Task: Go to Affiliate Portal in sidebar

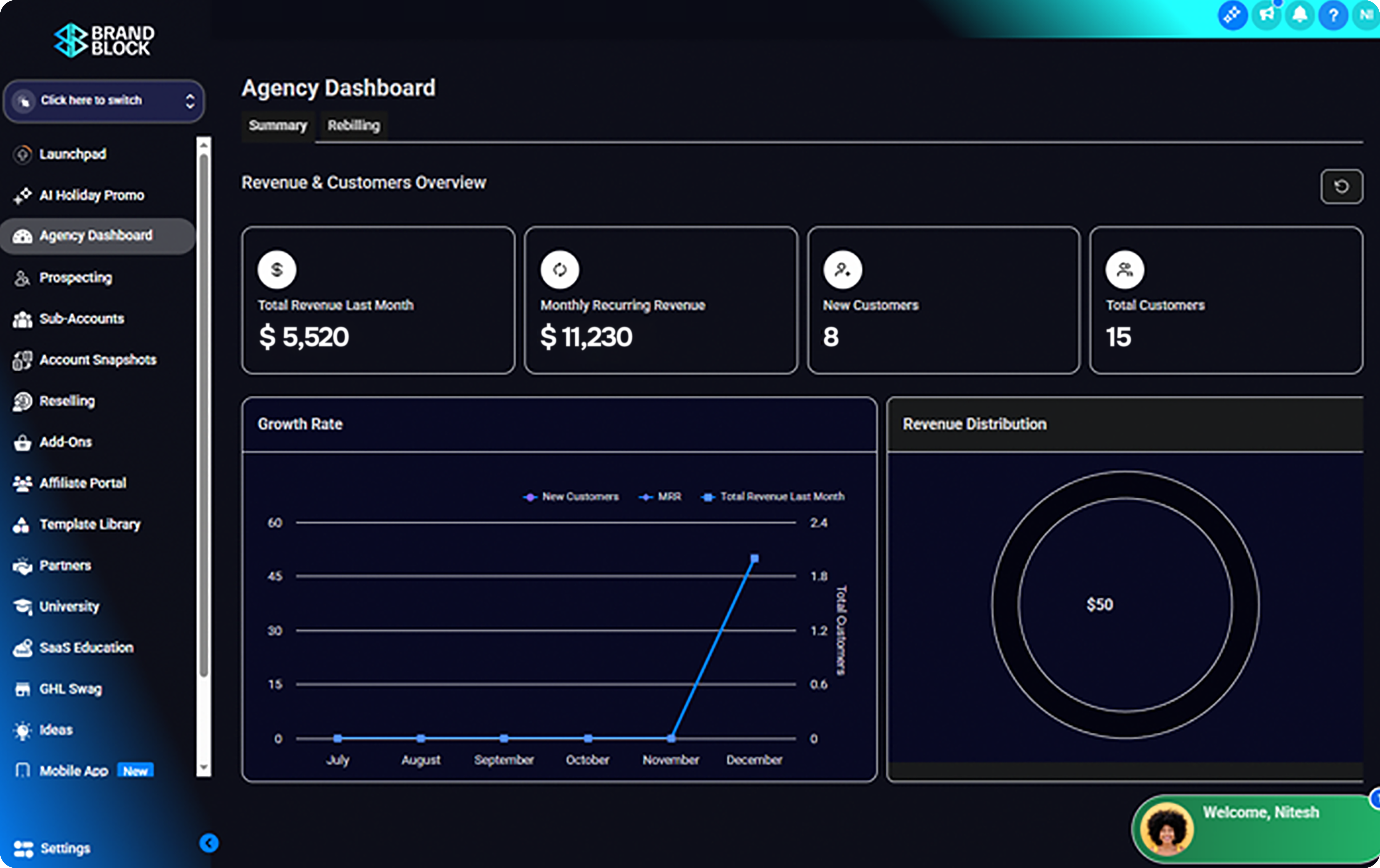Action: [82, 483]
